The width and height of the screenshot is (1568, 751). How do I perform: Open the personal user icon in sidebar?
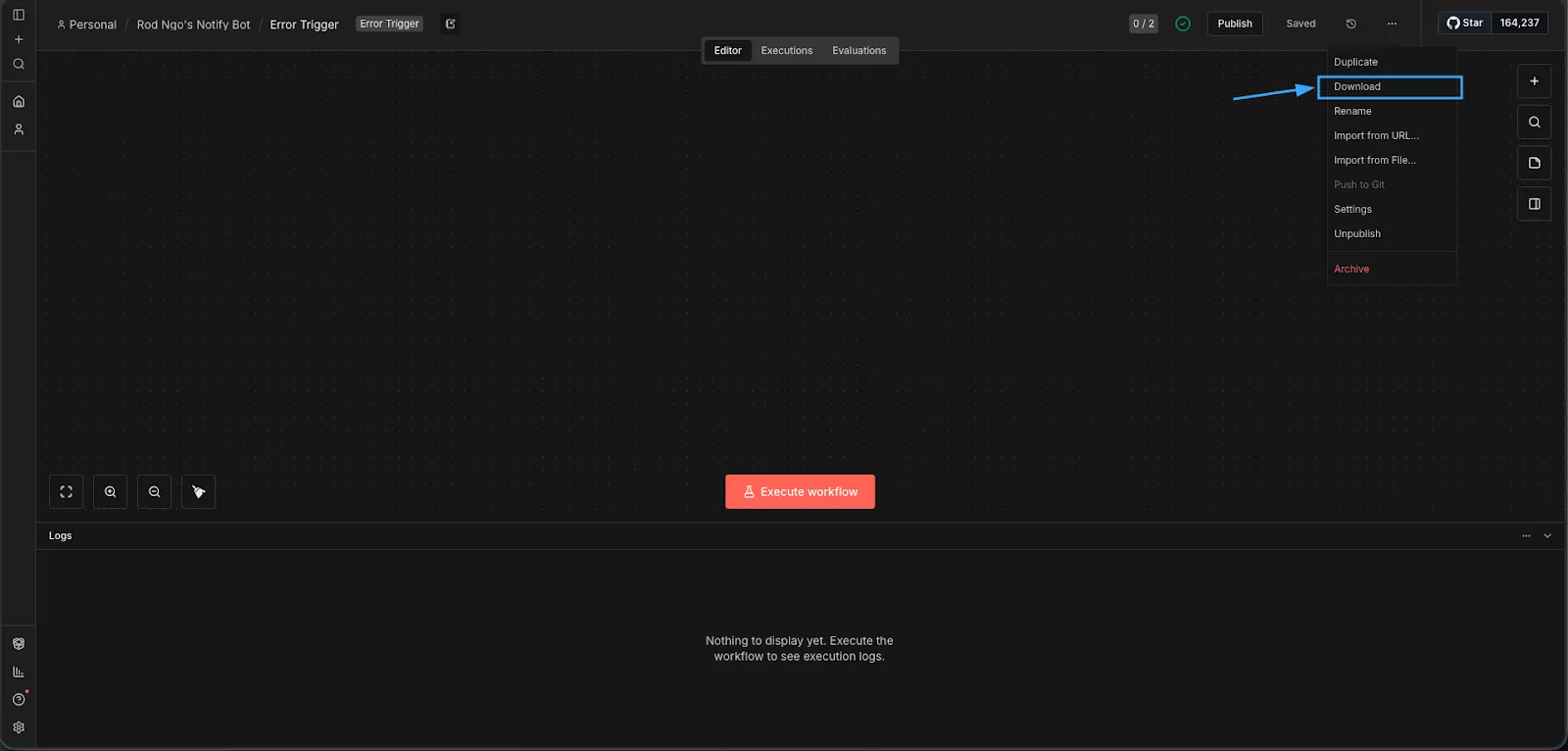coord(19,129)
